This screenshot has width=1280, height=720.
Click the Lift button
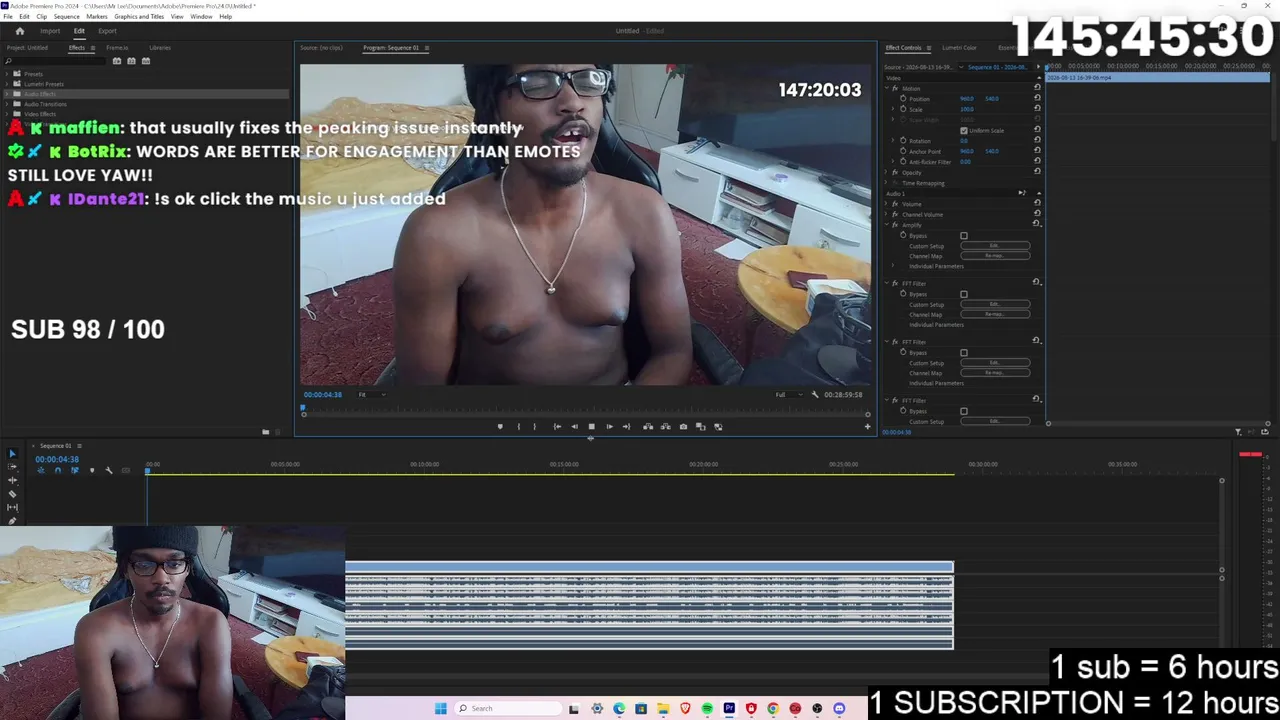pos(648,427)
